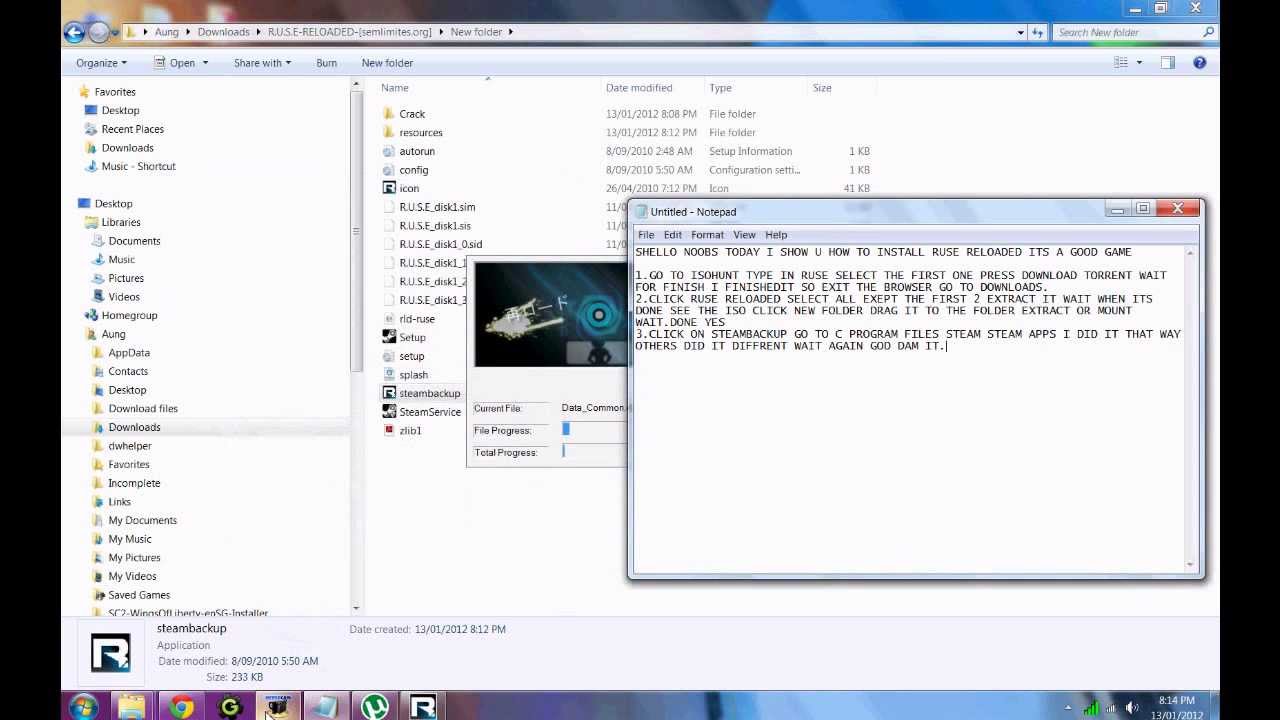Select AppData folder in tree
This screenshot has width=1280, height=720.
coord(129,353)
